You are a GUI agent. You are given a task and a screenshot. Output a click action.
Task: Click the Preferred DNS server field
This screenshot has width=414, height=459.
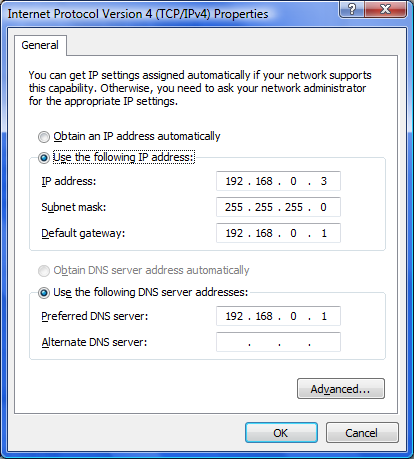[278, 316]
